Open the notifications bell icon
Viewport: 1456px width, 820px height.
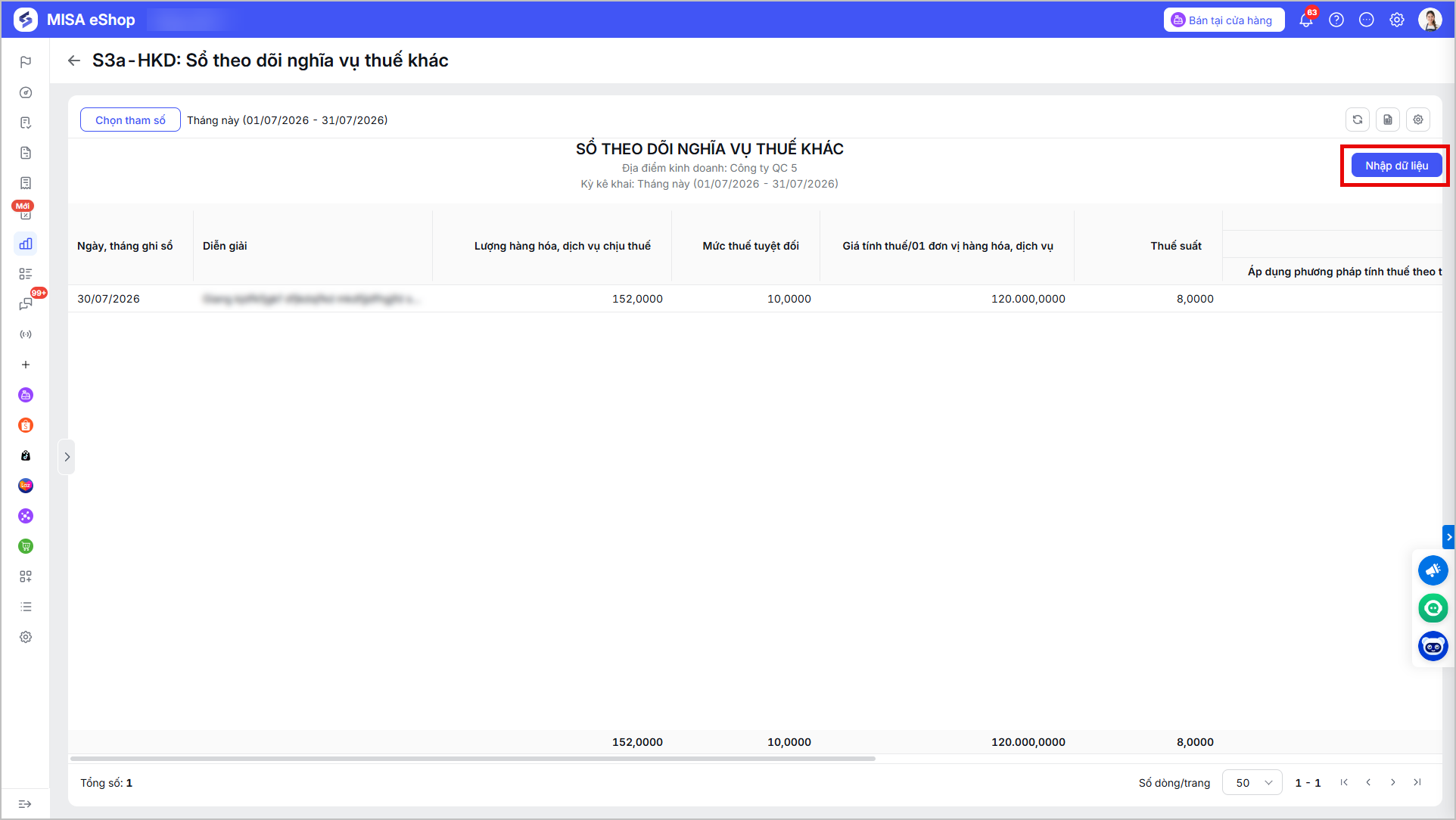[x=1306, y=20]
